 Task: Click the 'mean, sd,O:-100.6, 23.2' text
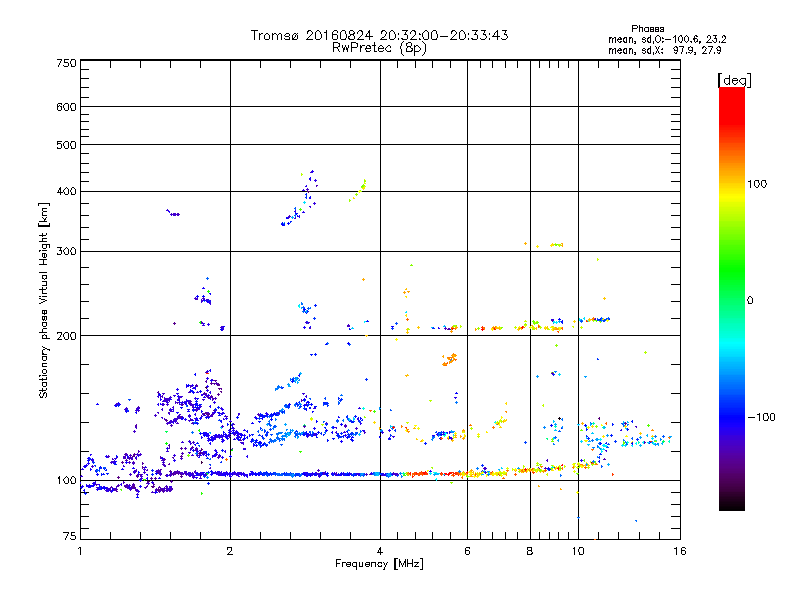[x=667, y=39]
